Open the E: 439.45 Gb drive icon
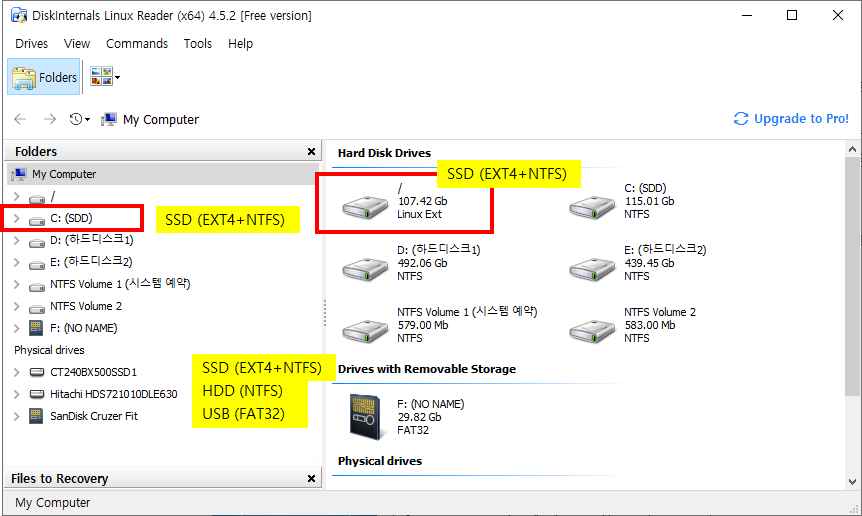Screen dimensions: 862x516 click(592, 269)
